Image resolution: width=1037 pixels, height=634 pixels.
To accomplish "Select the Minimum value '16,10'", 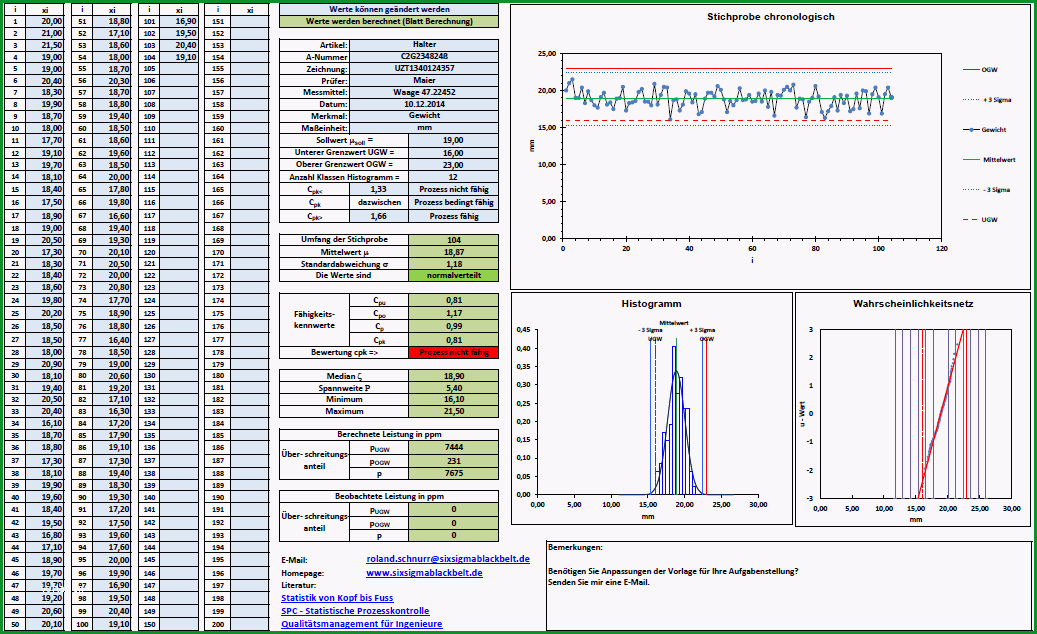I will [x=454, y=399].
